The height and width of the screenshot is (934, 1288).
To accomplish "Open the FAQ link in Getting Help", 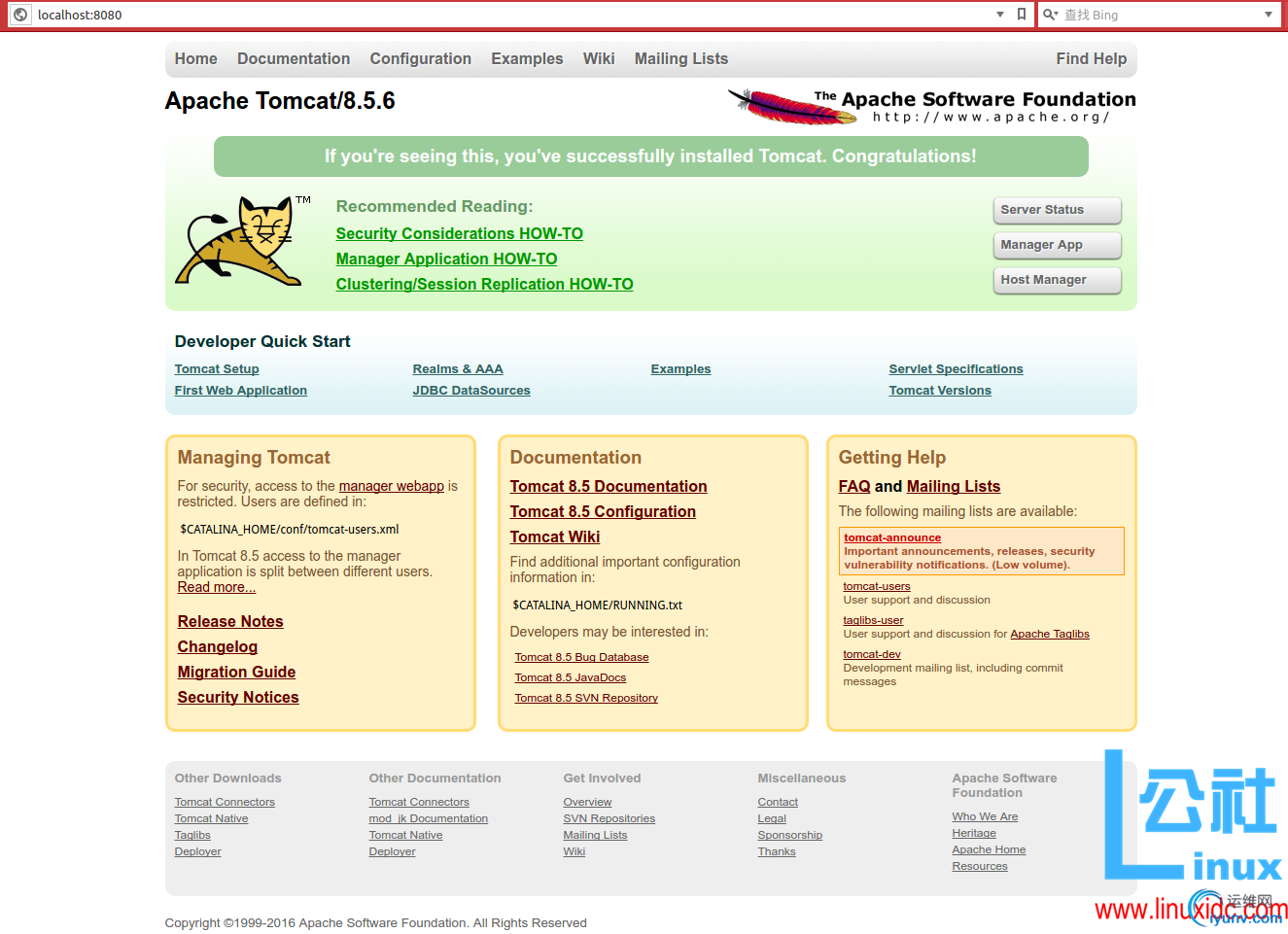I will pos(854,486).
